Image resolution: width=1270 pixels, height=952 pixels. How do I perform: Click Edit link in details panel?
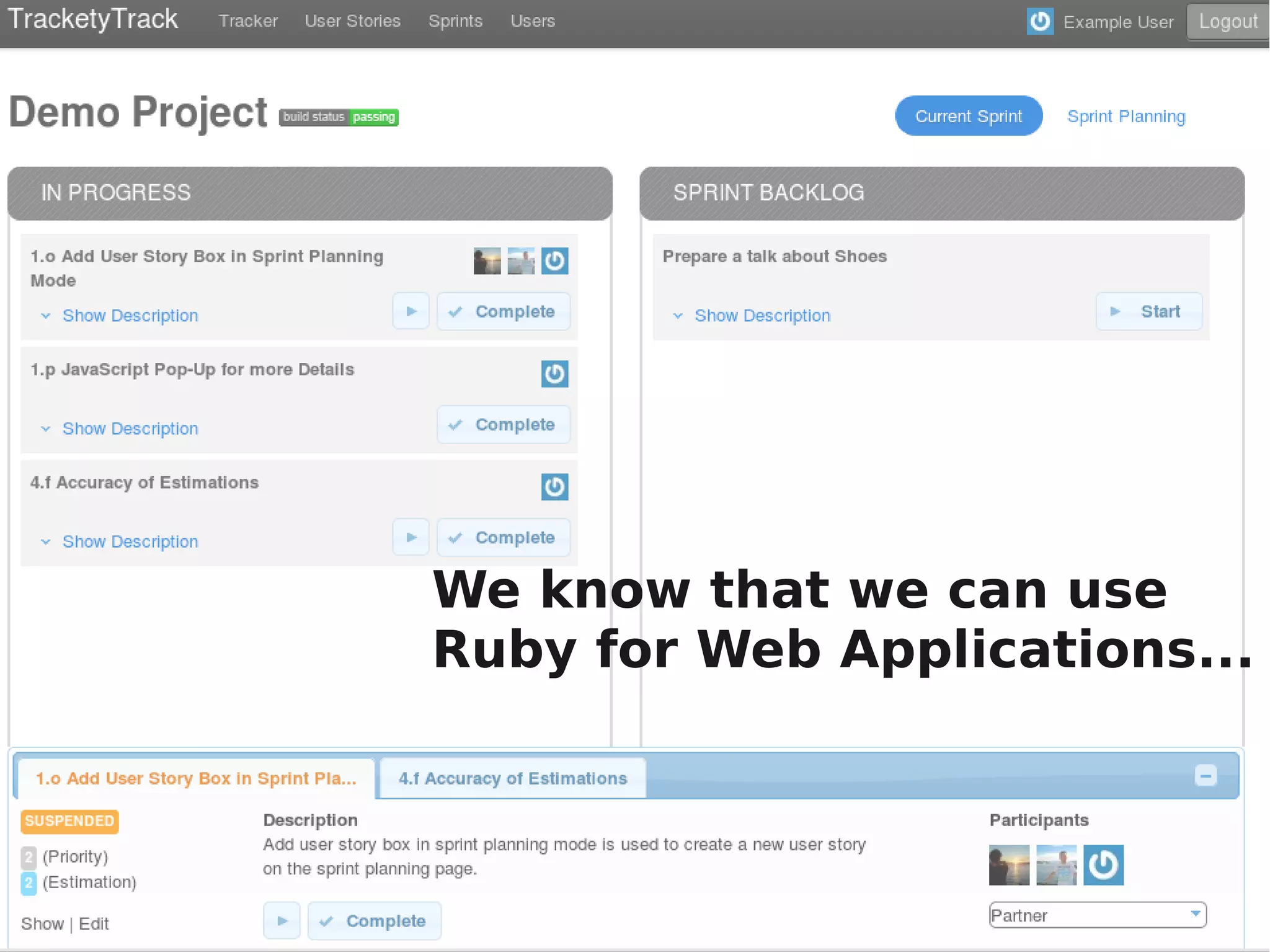[94, 924]
